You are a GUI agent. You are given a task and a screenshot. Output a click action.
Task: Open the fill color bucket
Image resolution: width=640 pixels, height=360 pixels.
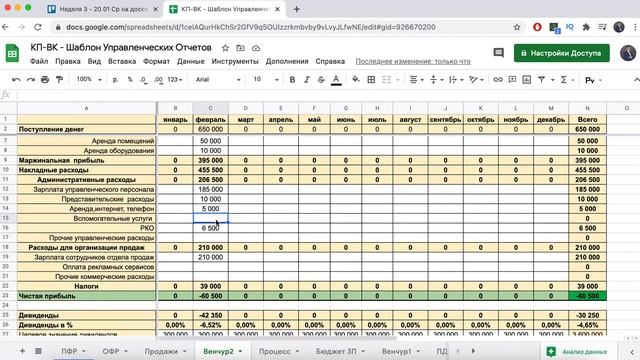coord(356,80)
